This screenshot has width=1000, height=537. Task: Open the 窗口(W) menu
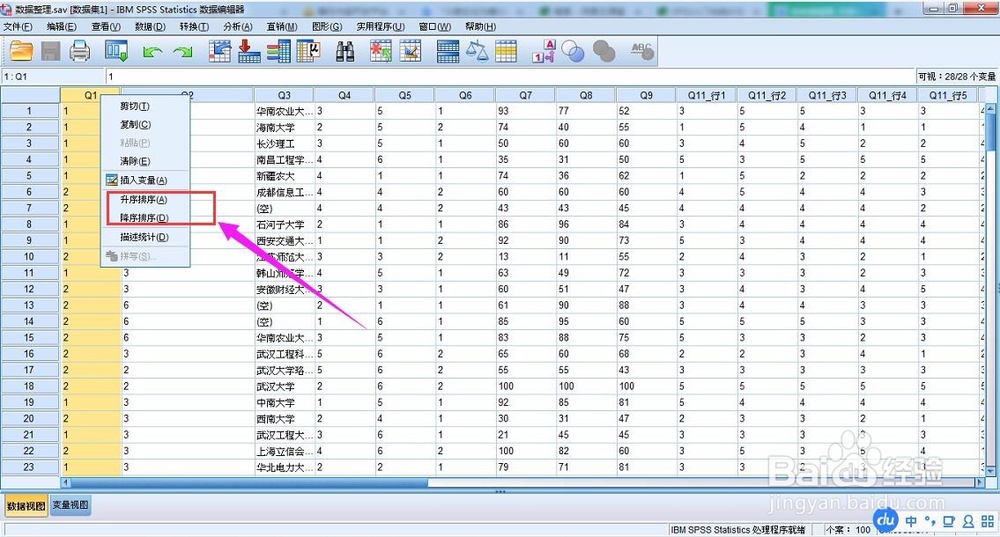pos(435,27)
